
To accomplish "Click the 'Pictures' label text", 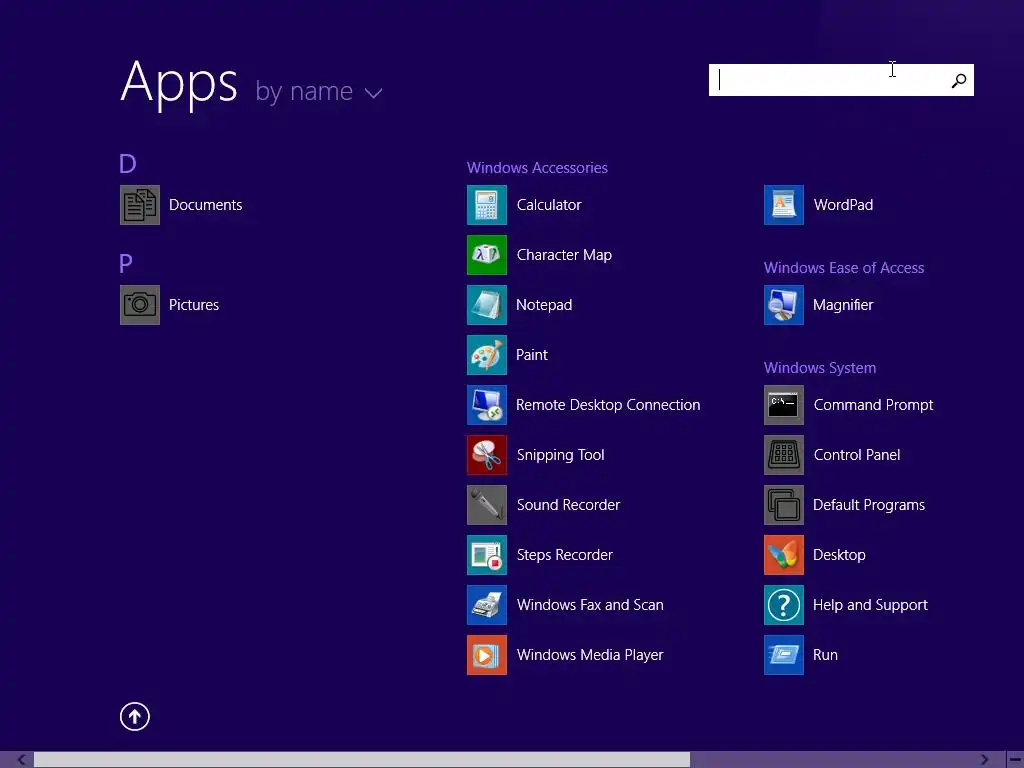I will pos(194,305).
